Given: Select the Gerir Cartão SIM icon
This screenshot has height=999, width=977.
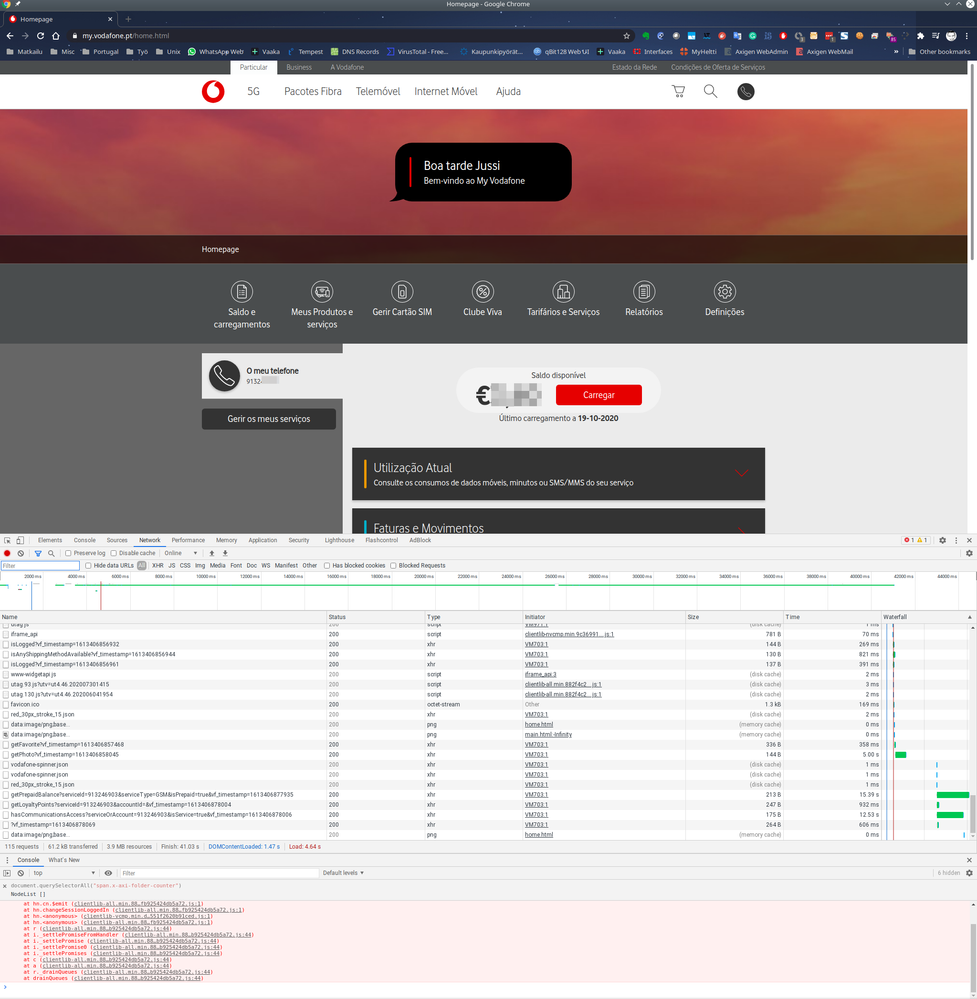Looking at the screenshot, I should [402, 291].
